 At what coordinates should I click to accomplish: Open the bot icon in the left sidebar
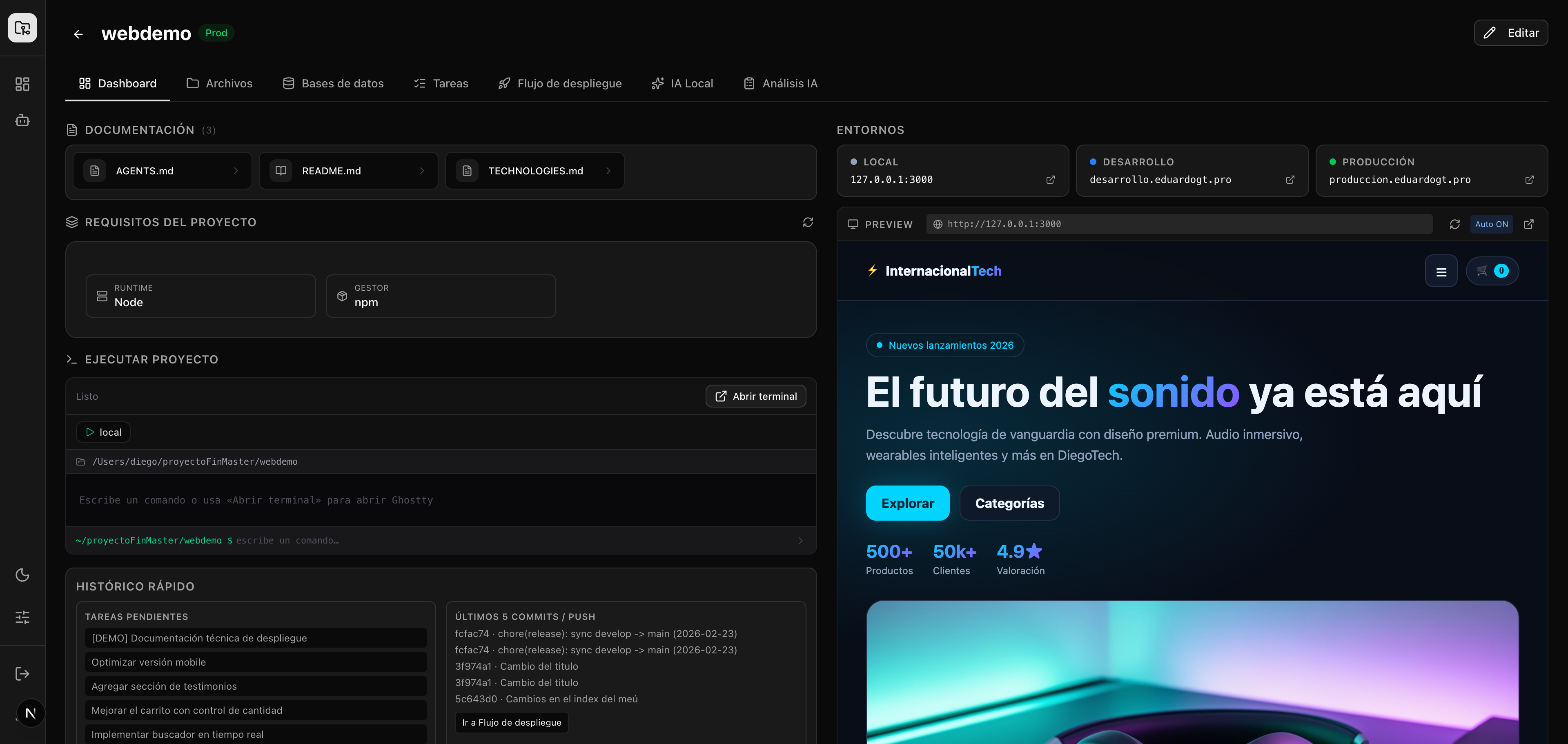(22, 120)
